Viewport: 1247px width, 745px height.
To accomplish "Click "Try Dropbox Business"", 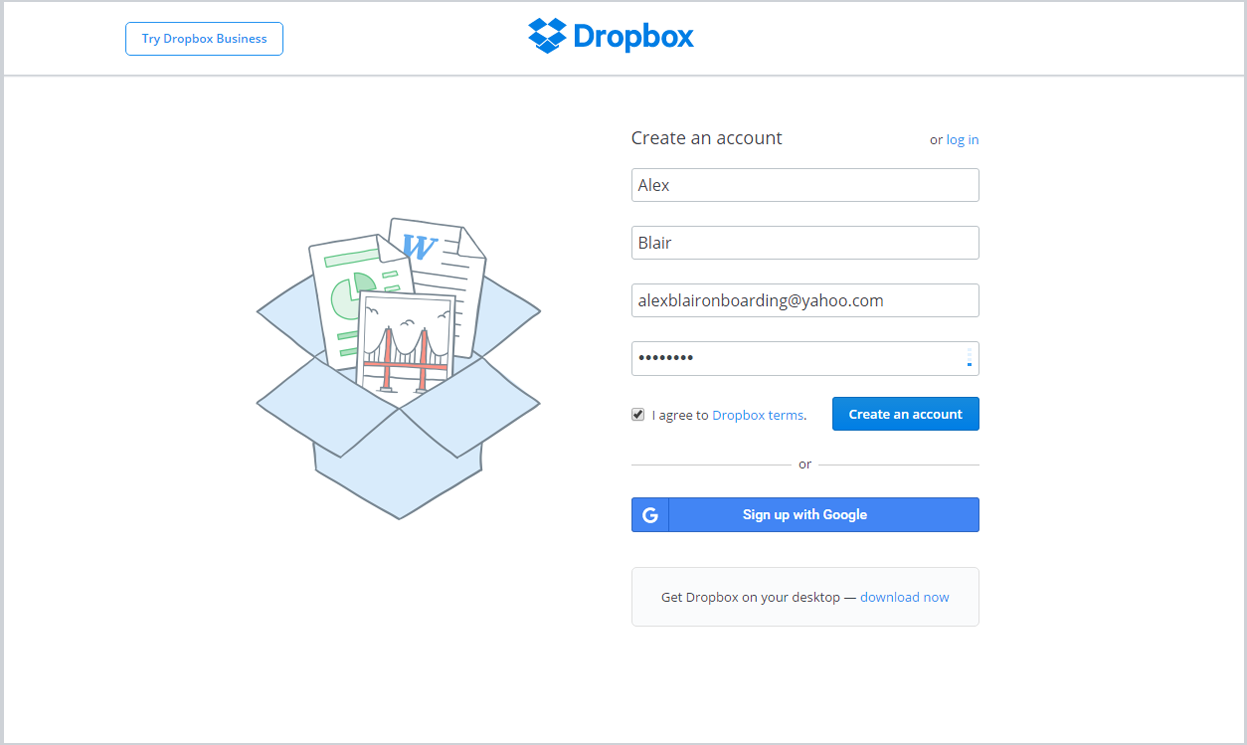I will click(204, 38).
